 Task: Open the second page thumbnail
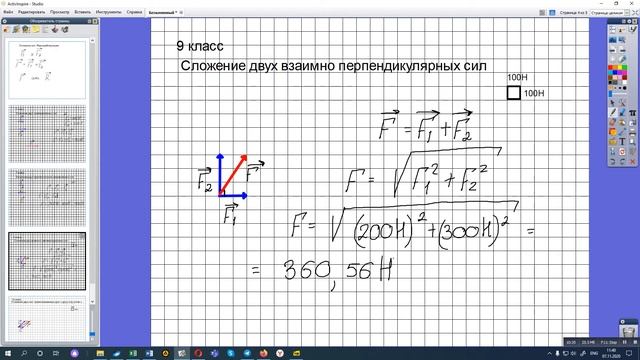(x=47, y=133)
